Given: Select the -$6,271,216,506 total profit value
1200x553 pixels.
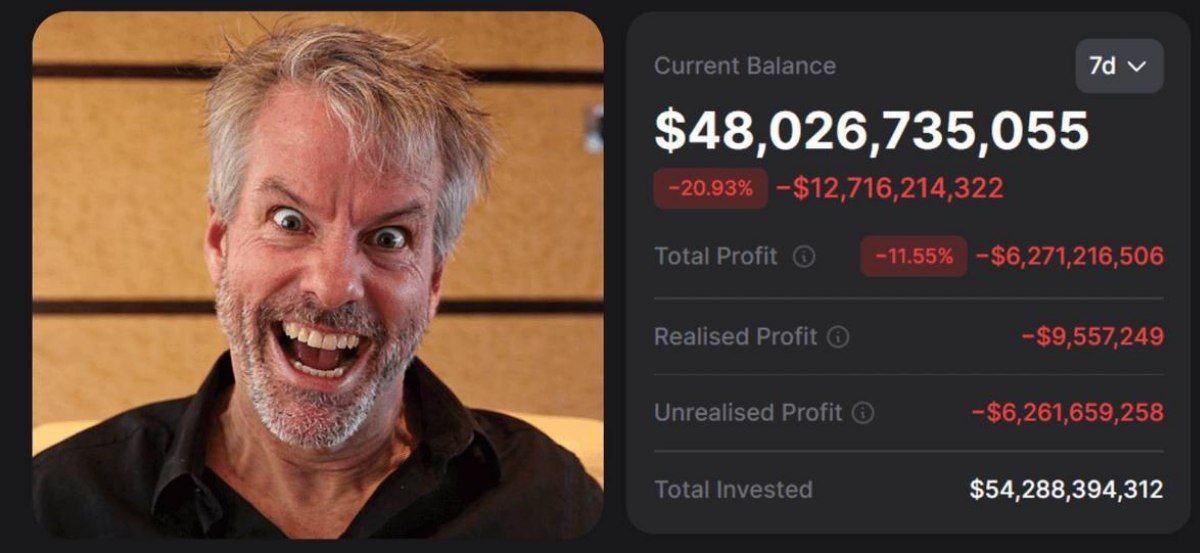Looking at the screenshot, I should (1070, 257).
